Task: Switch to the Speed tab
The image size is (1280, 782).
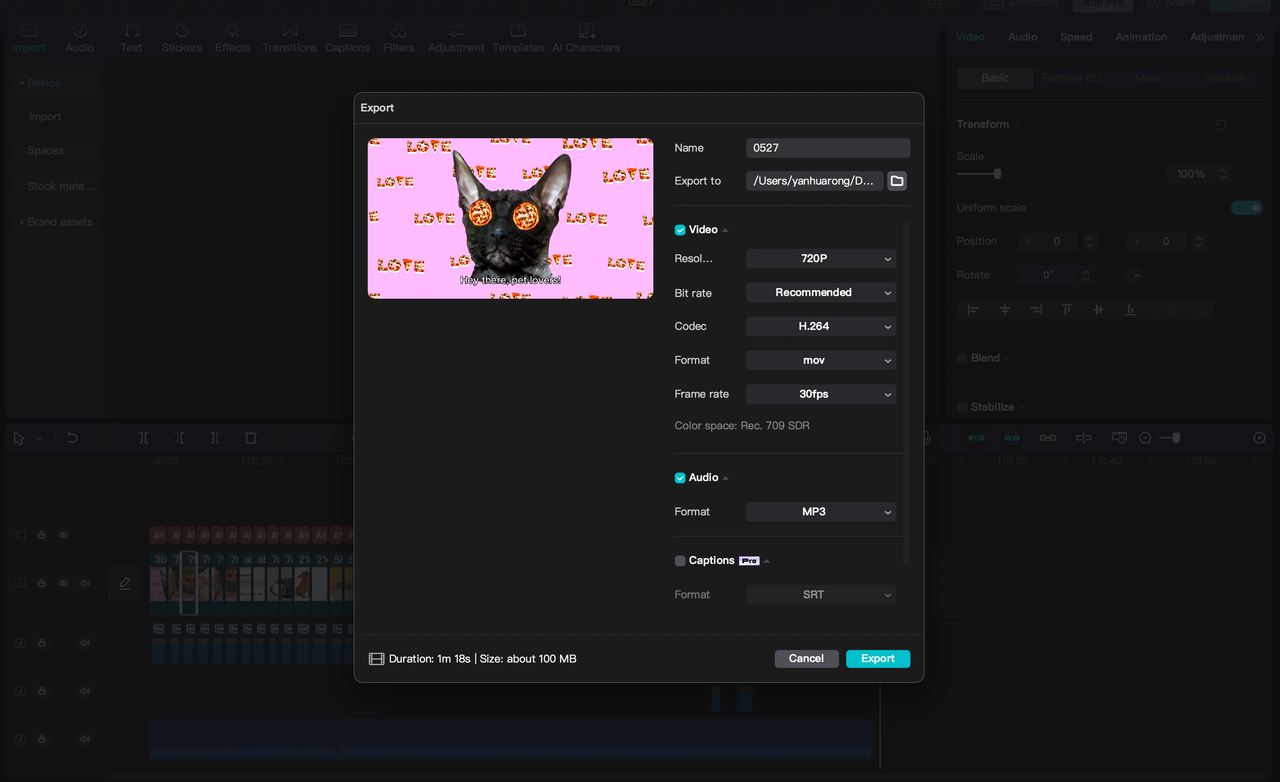Action: (x=1076, y=37)
